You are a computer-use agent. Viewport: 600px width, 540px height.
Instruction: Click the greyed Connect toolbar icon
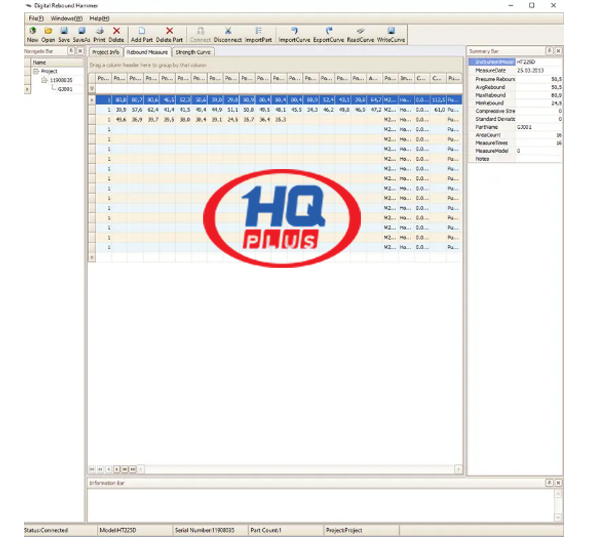coord(201,35)
